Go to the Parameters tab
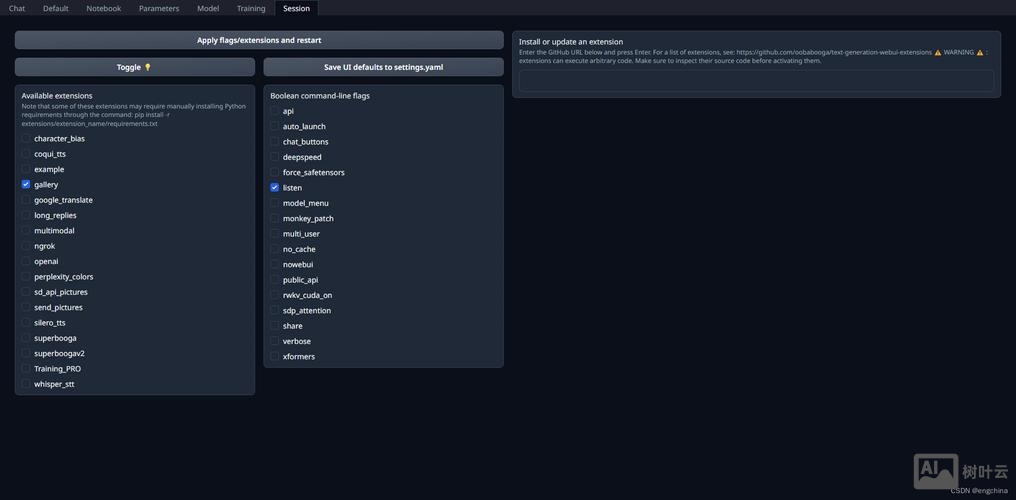This screenshot has height=500, width=1016. (159, 8)
